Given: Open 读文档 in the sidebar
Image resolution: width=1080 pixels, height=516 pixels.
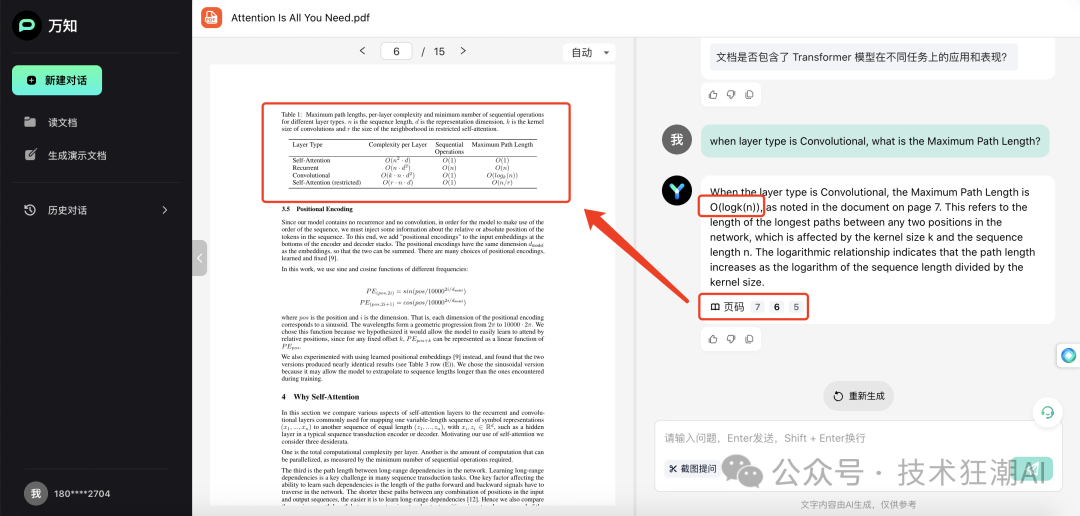Looking at the screenshot, I should click(62, 123).
